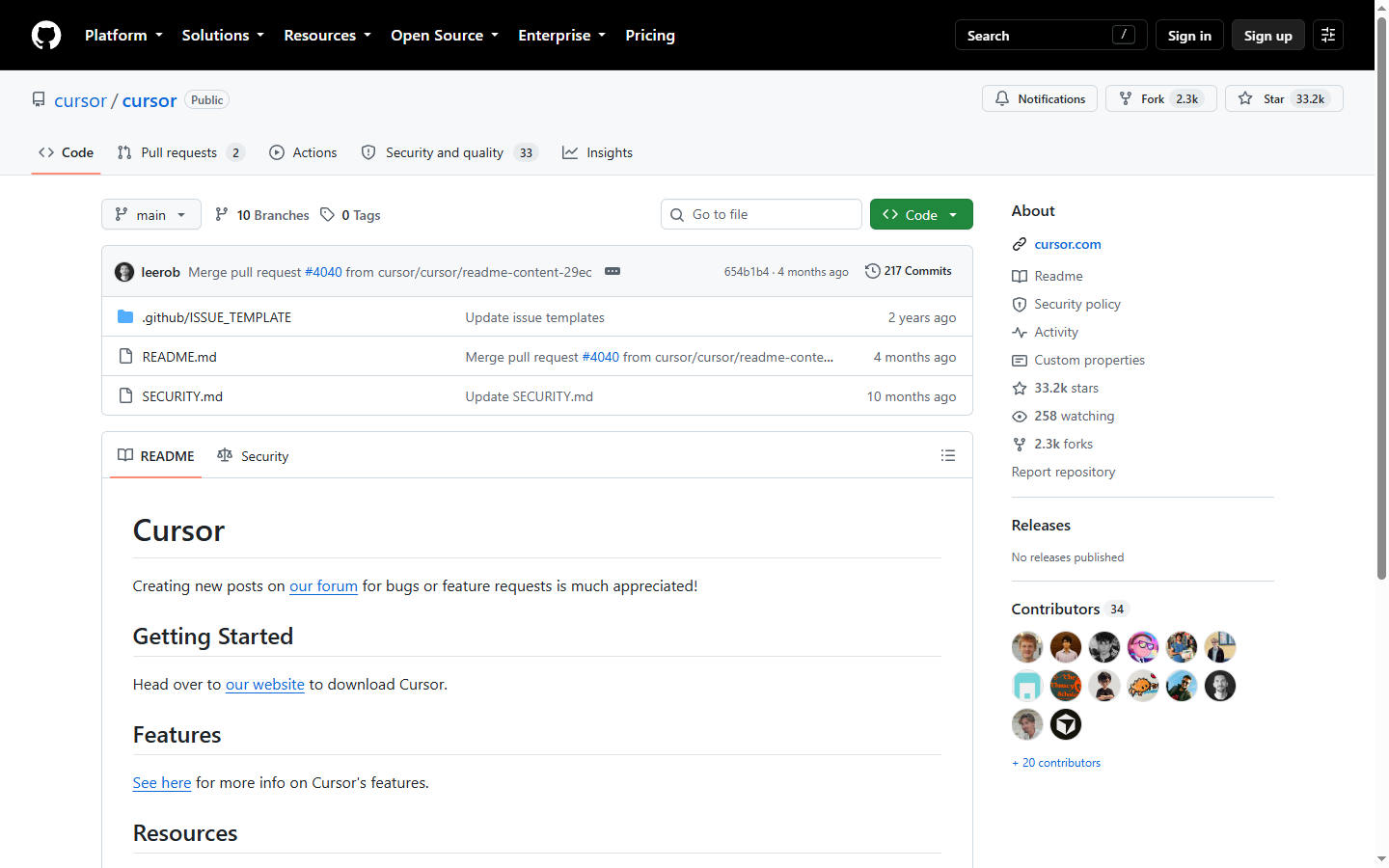
Task: Open the README outline icon
Action: [948, 455]
